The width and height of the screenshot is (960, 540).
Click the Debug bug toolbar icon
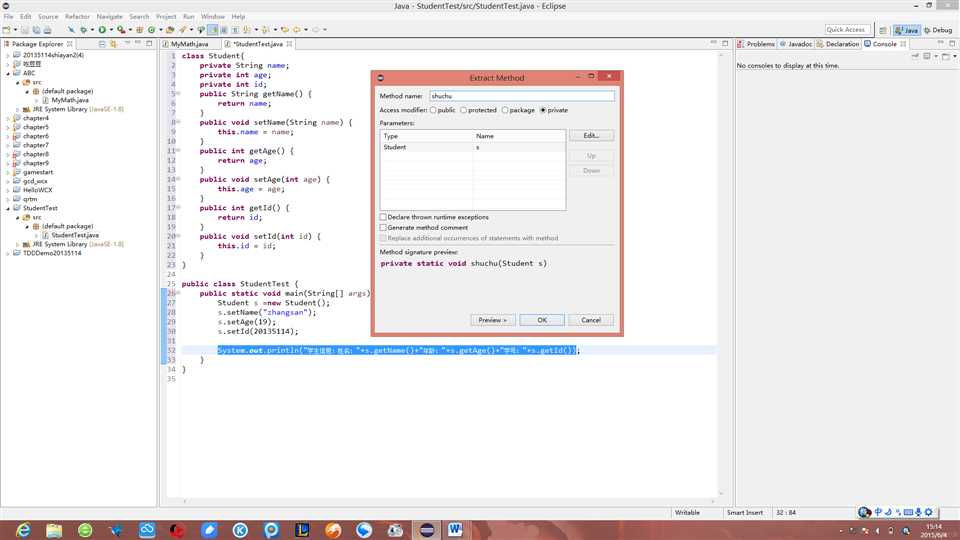84,30
